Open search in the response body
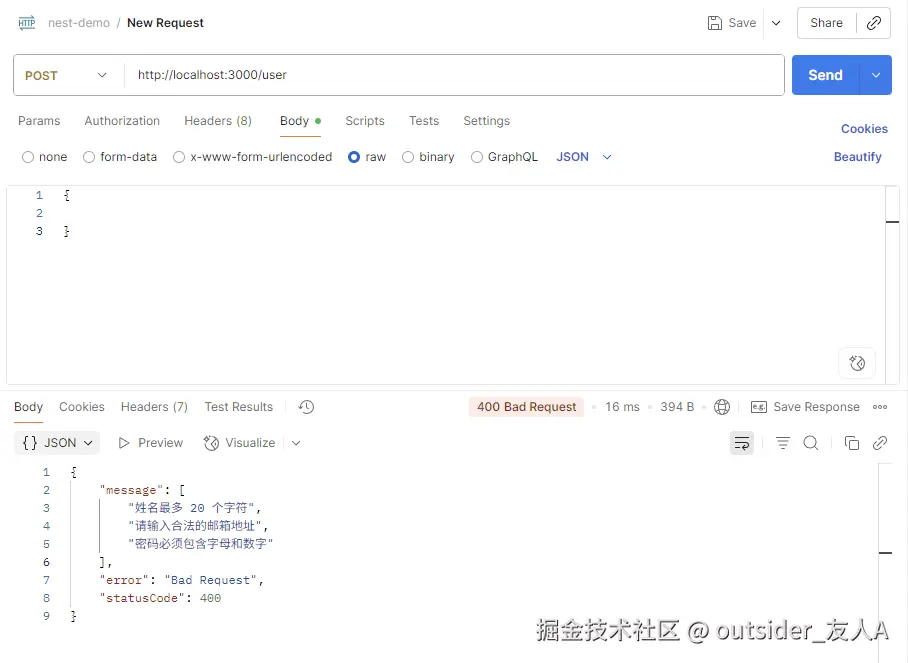Viewport: 908px width, 663px height. 809,443
